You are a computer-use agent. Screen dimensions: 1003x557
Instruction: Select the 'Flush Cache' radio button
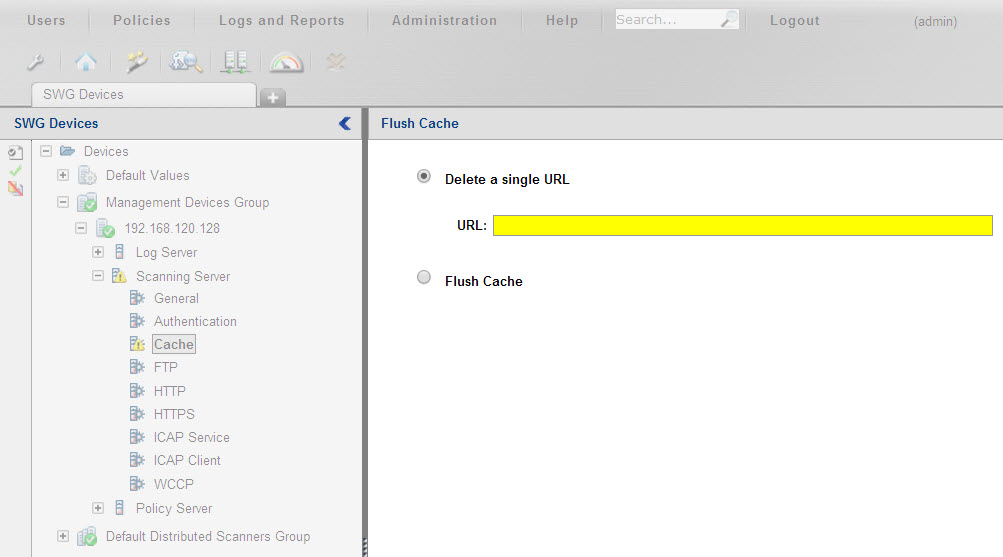coord(424,278)
